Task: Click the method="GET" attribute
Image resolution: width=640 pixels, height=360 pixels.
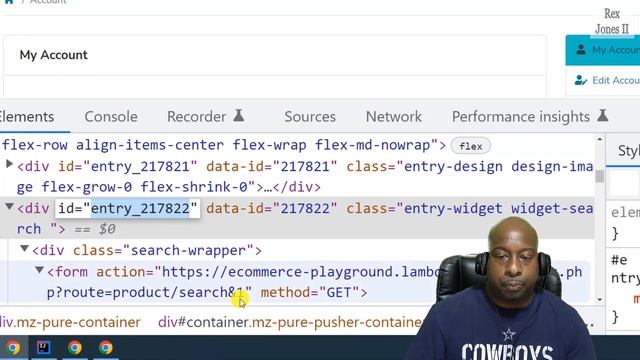Action: 310,293
